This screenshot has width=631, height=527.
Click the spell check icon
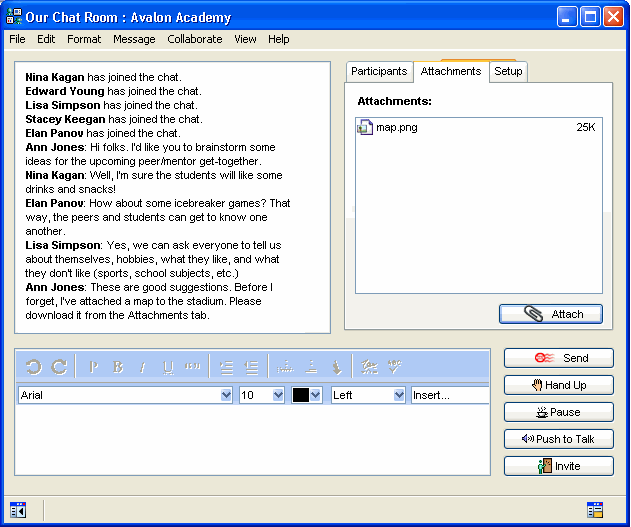[394, 367]
